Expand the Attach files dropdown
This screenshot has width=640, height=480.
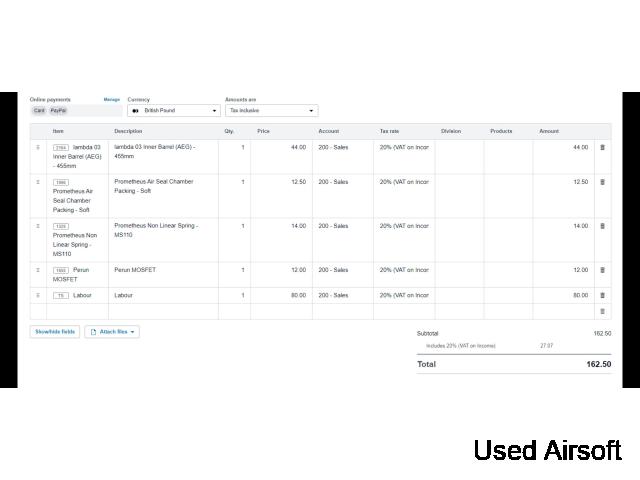111,331
